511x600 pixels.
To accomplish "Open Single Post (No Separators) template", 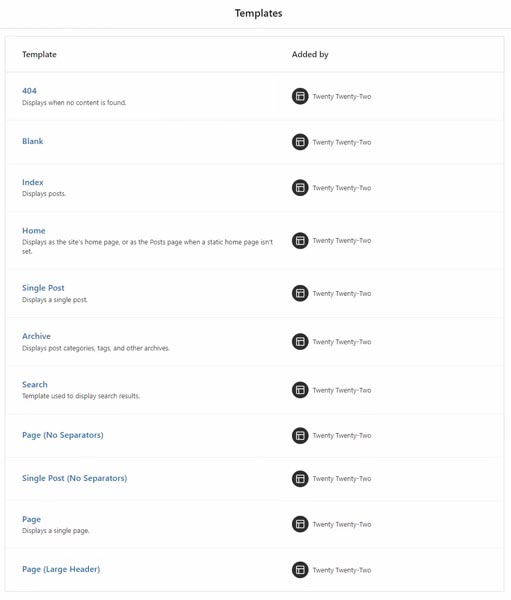I will 75,478.
